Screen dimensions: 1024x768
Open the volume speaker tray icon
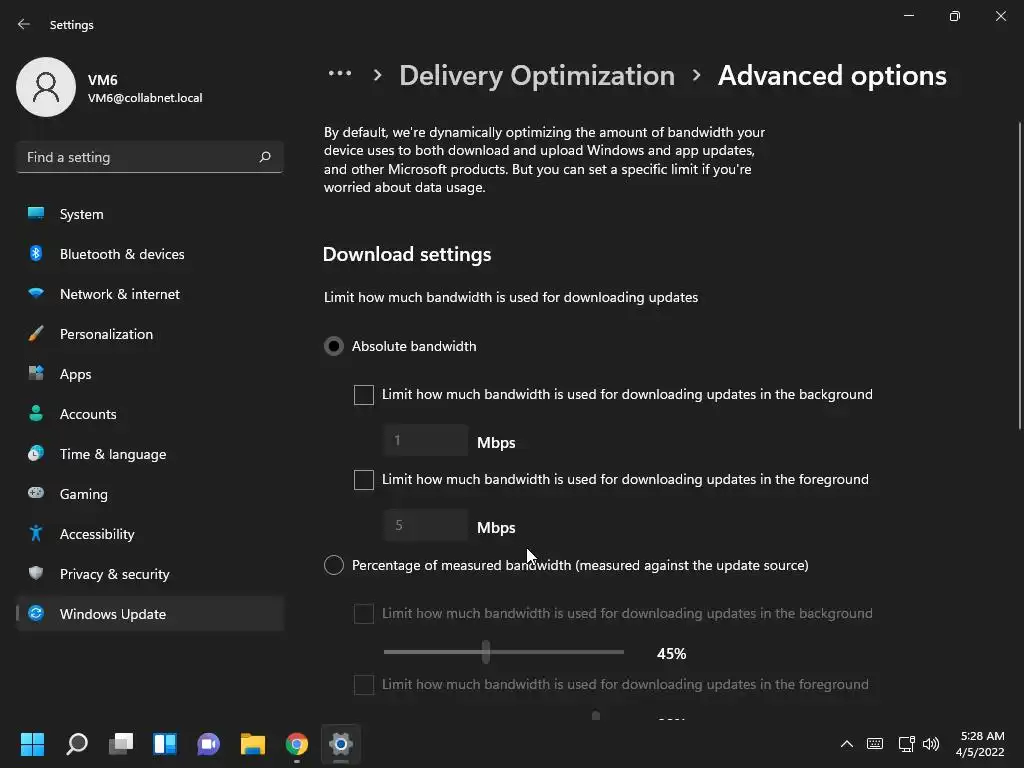tap(931, 744)
